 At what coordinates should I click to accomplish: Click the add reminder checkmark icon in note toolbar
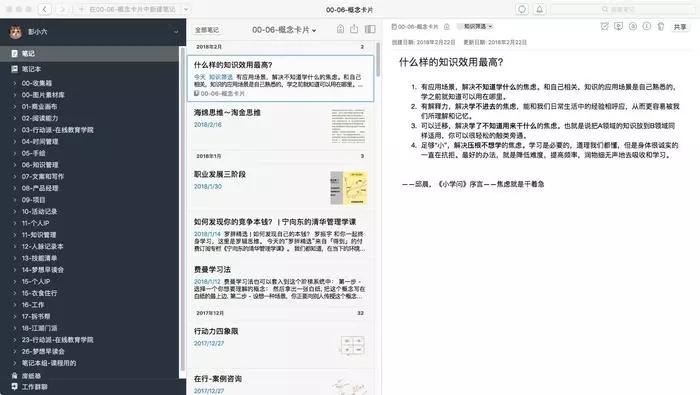coord(604,27)
